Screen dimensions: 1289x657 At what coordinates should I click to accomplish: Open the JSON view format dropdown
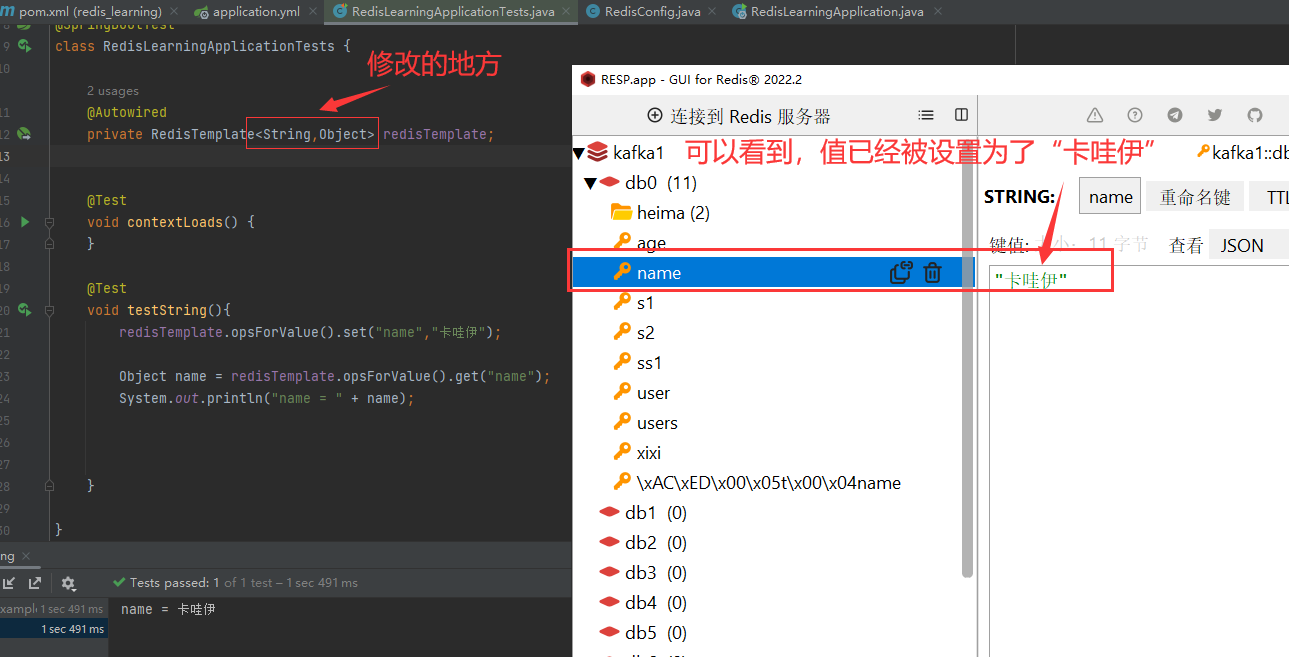1246,245
